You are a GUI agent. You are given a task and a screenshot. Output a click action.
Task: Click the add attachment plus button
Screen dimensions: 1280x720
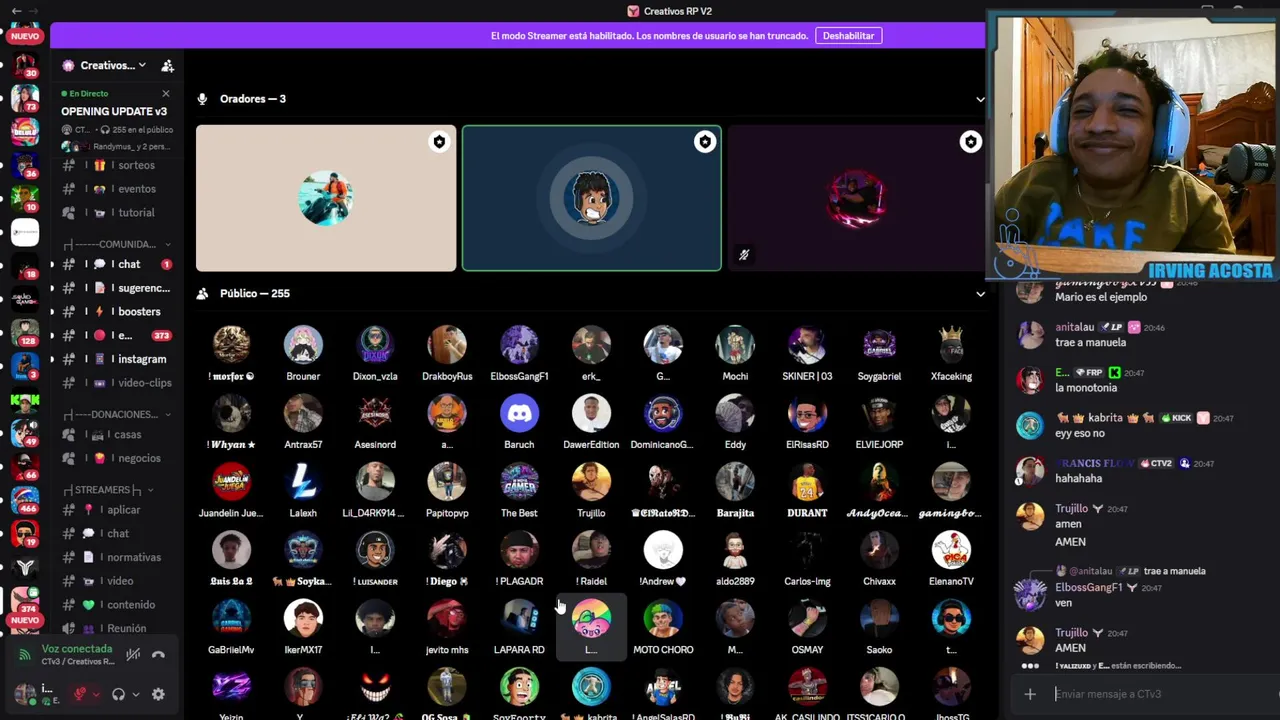[x=1030, y=694]
